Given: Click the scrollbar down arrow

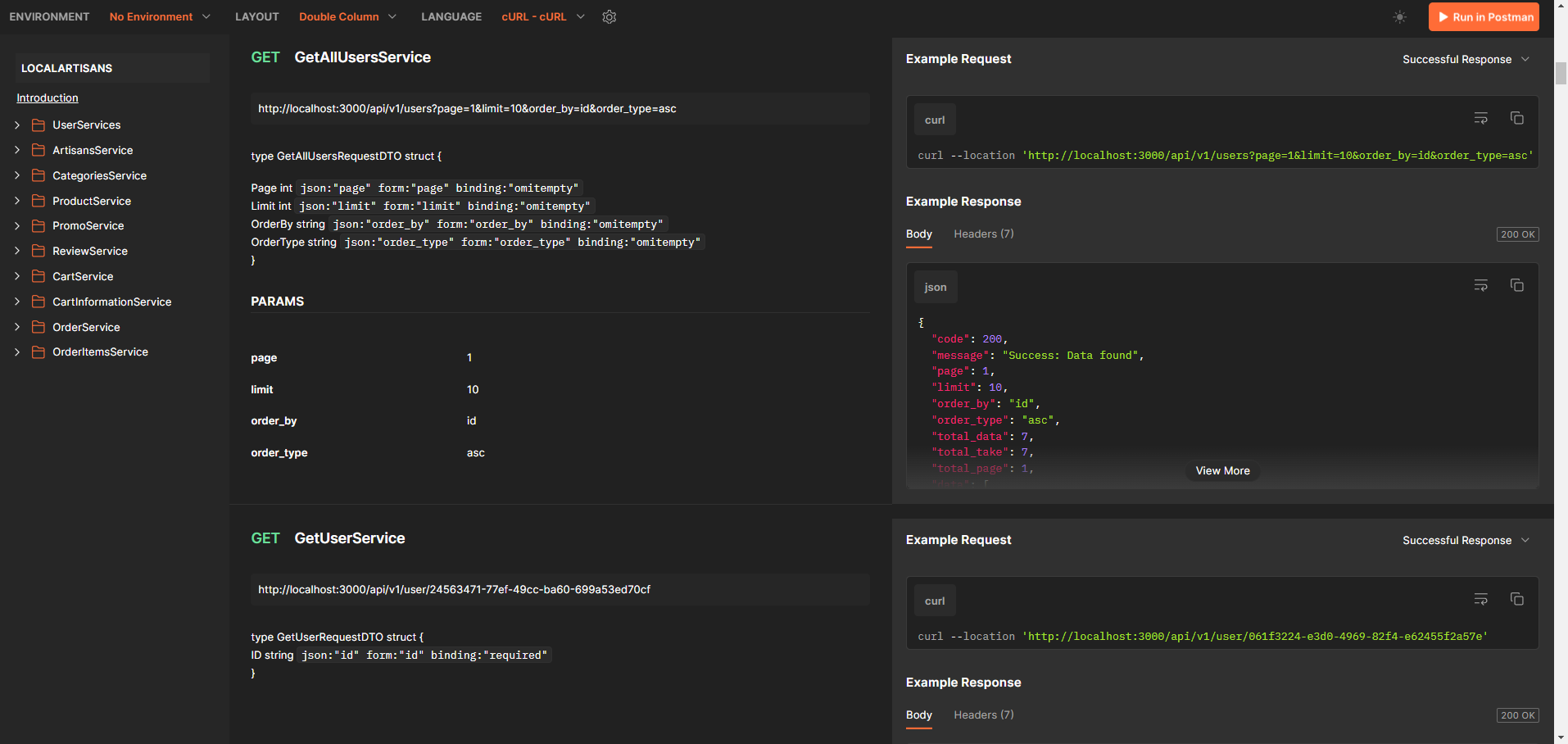Looking at the screenshot, I should 1561,737.
